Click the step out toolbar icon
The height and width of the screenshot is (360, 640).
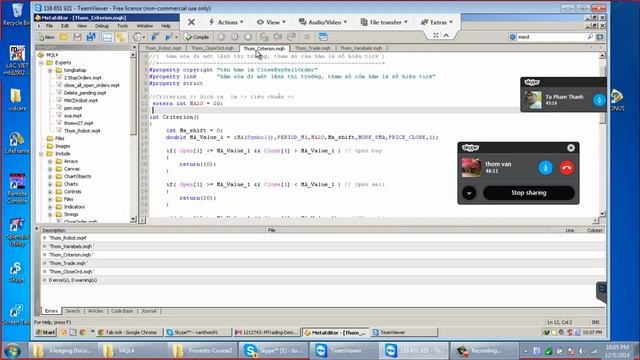click(x=291, y=37)
